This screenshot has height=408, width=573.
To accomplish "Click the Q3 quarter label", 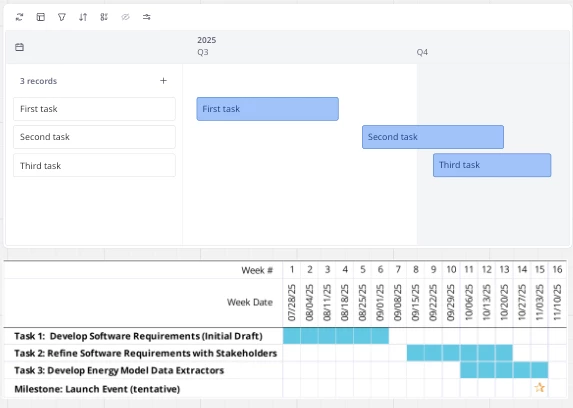I will coord(203,52).
